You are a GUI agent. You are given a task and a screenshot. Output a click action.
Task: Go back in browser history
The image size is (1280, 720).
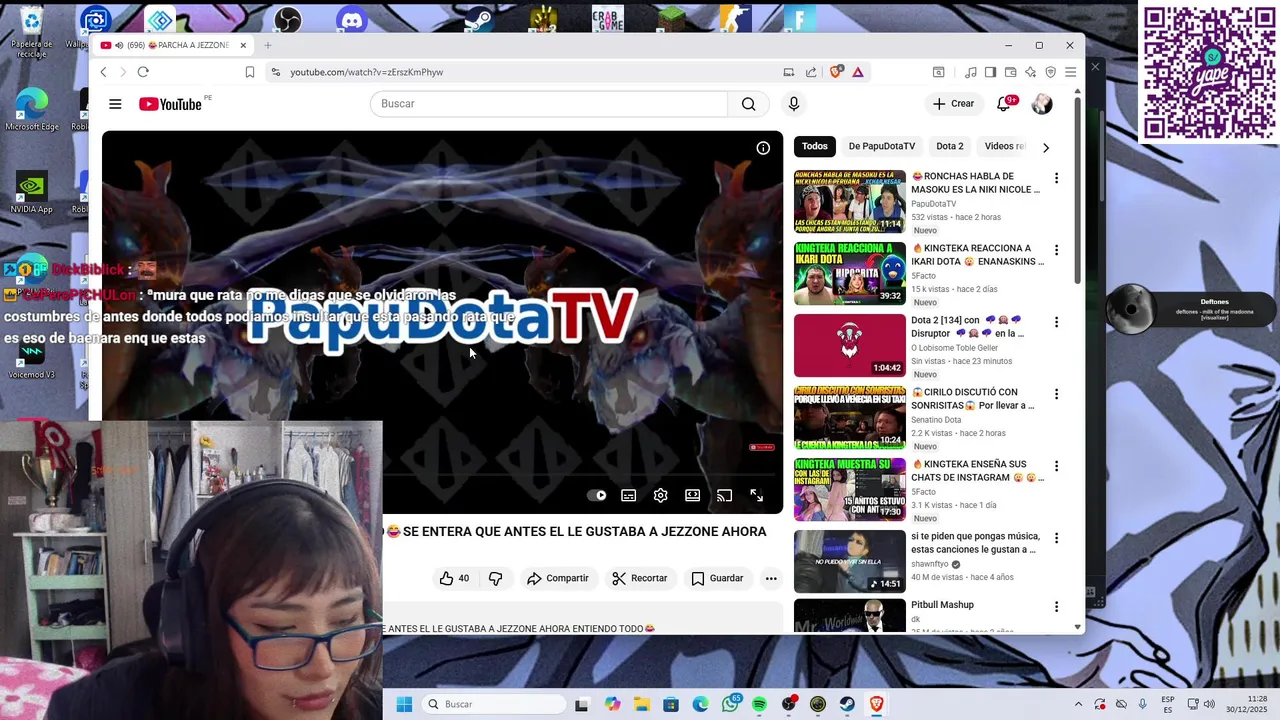pyautogui.click(x=103, y=72)
